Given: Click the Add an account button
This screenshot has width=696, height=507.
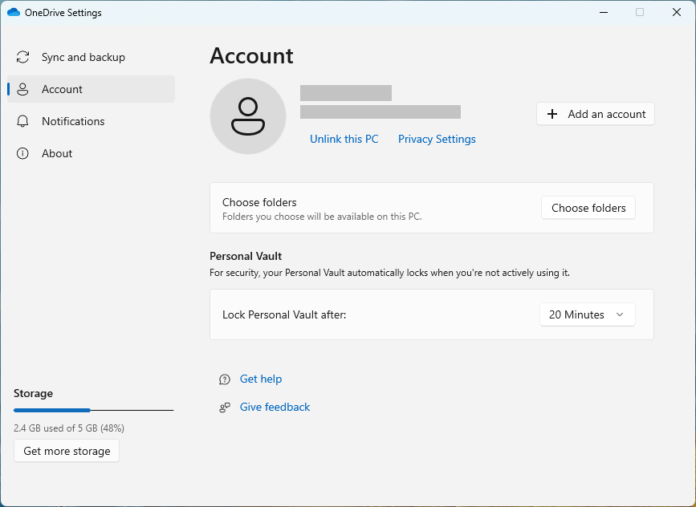Looking at the screenshot, I should (x=595, y=114).
